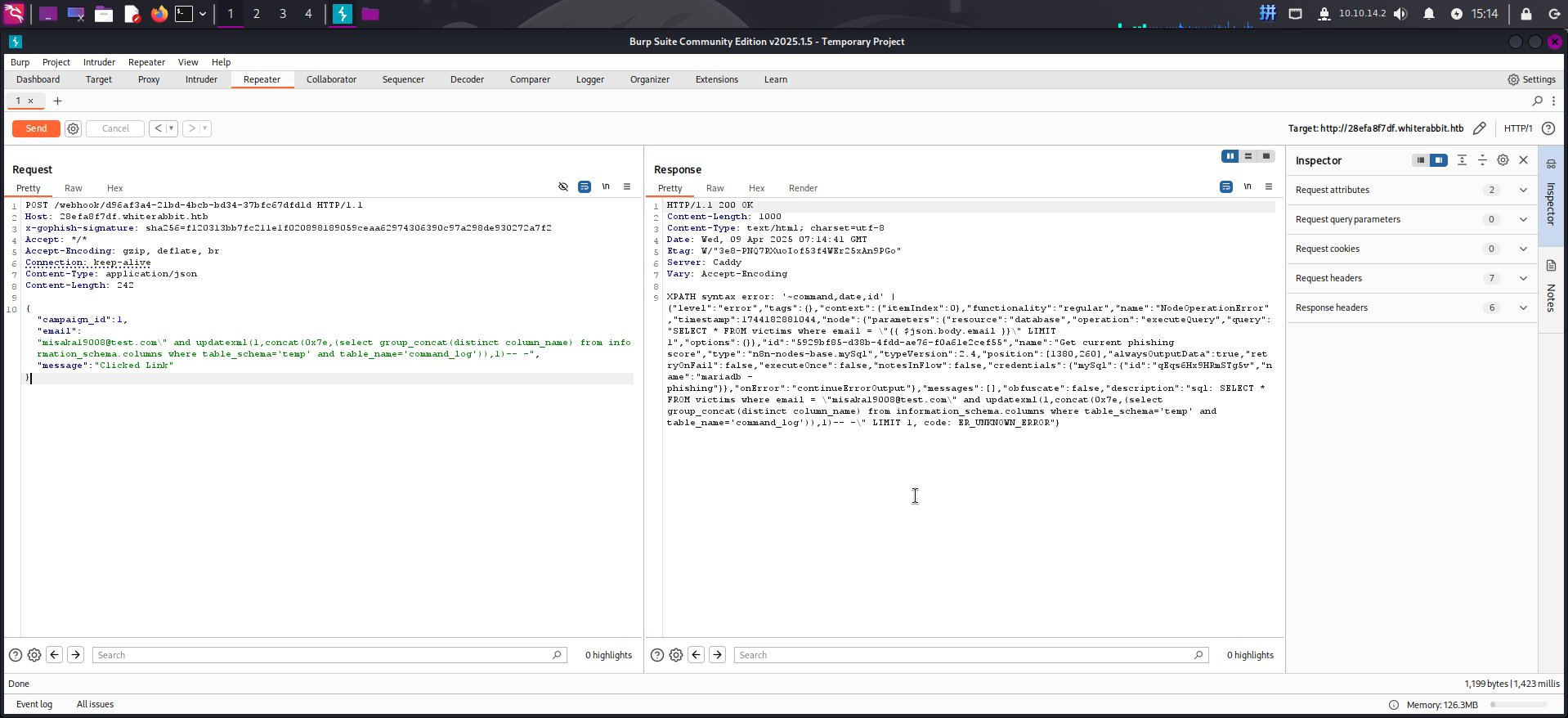Click the Send request button

[36, 128]
